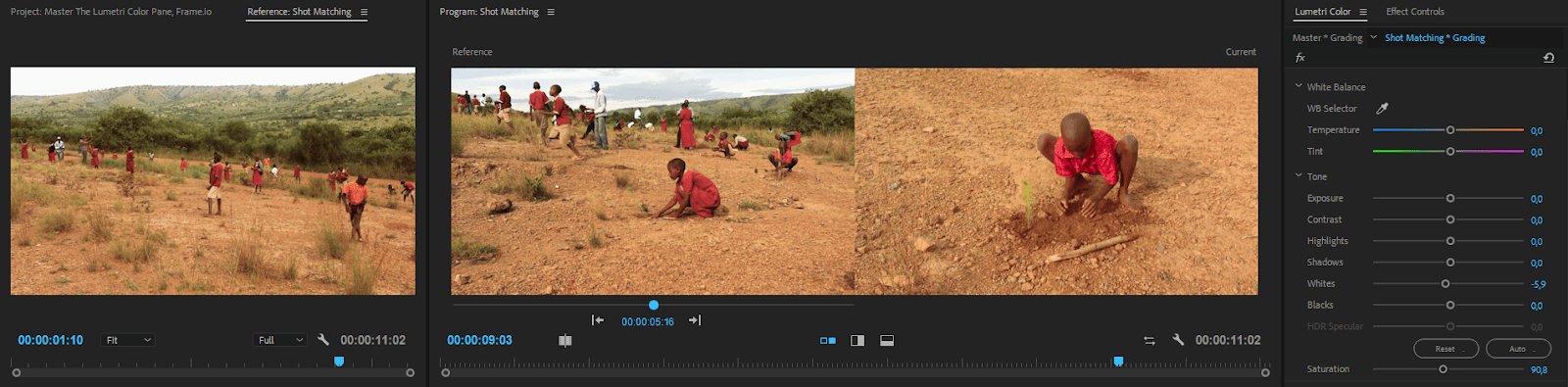Click the Auto tone button
The height and width of the screenshot is (387, 1568).
click(1518, 349)
